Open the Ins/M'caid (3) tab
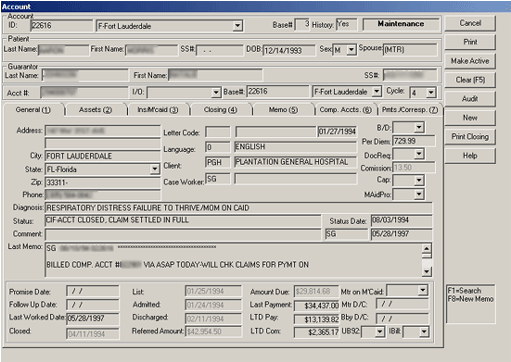The width and height of the screenshot is (511, 362). 158,110
